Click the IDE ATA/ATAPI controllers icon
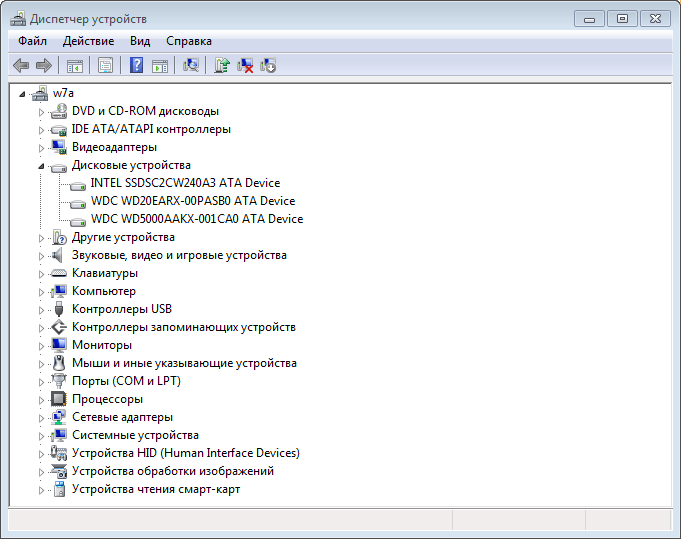The height and width of the screenshot is (539, 681). [59, 129]
